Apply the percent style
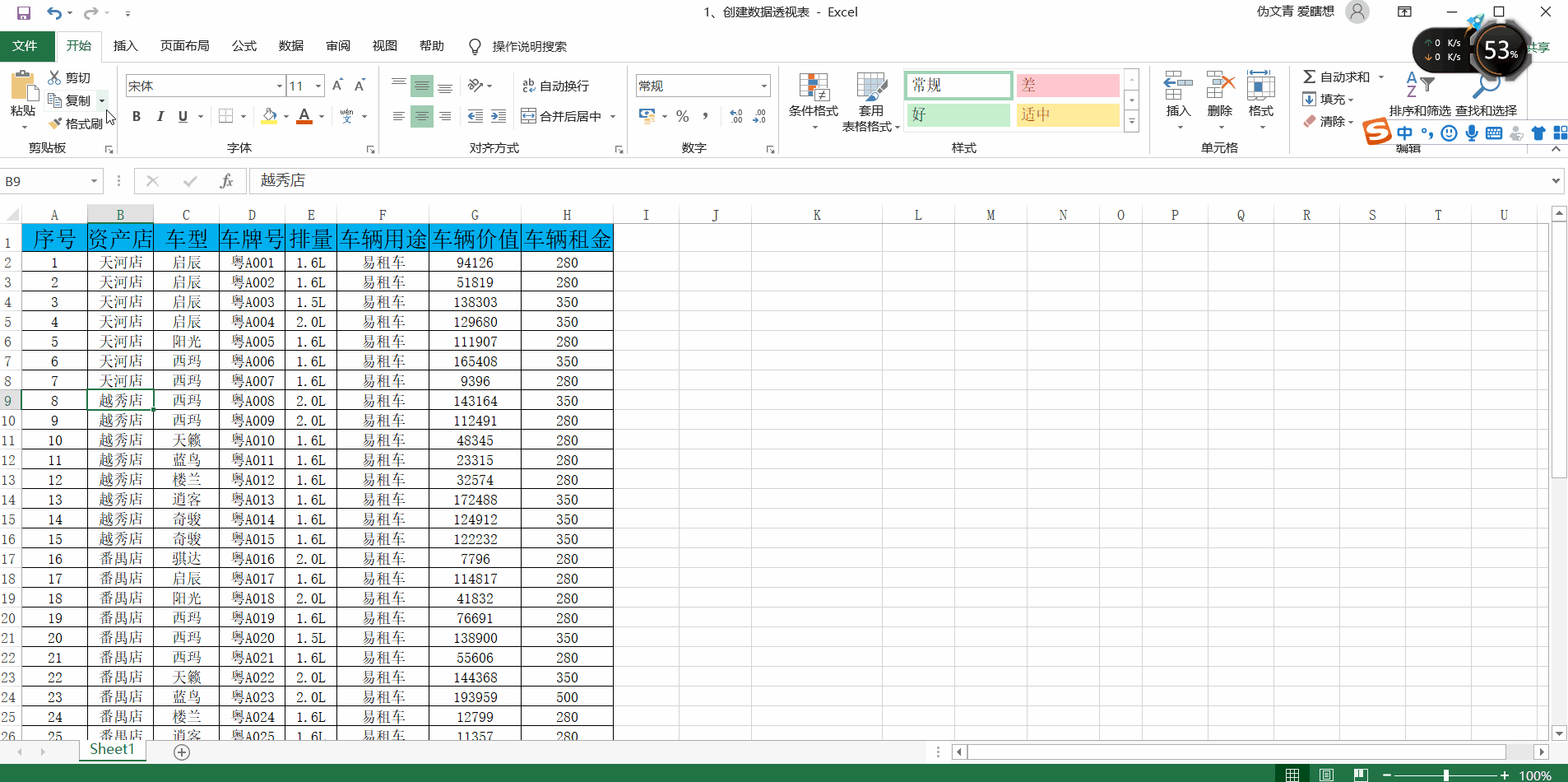The image size is (1568, 782). tap(682, 116)
